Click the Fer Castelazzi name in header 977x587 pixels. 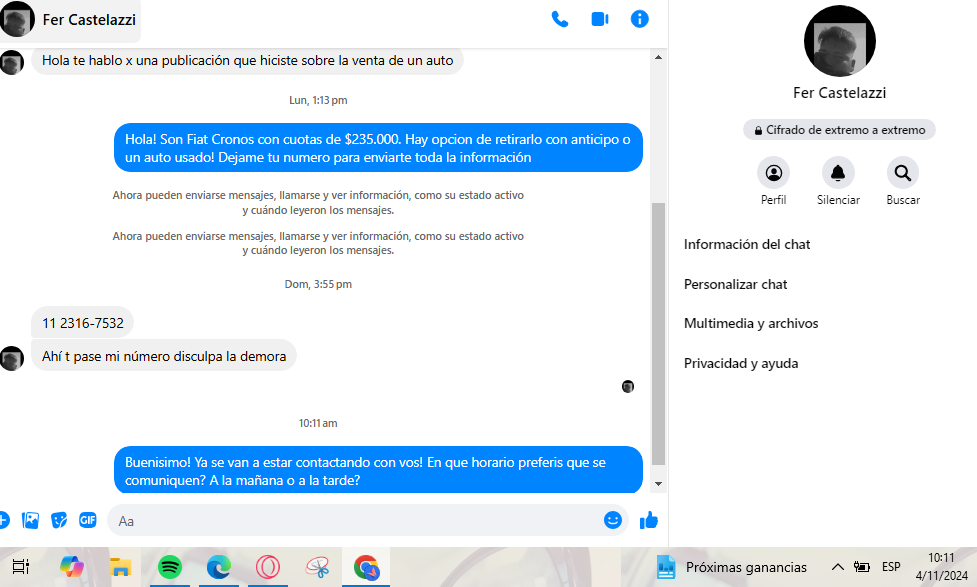click(89, 20)
